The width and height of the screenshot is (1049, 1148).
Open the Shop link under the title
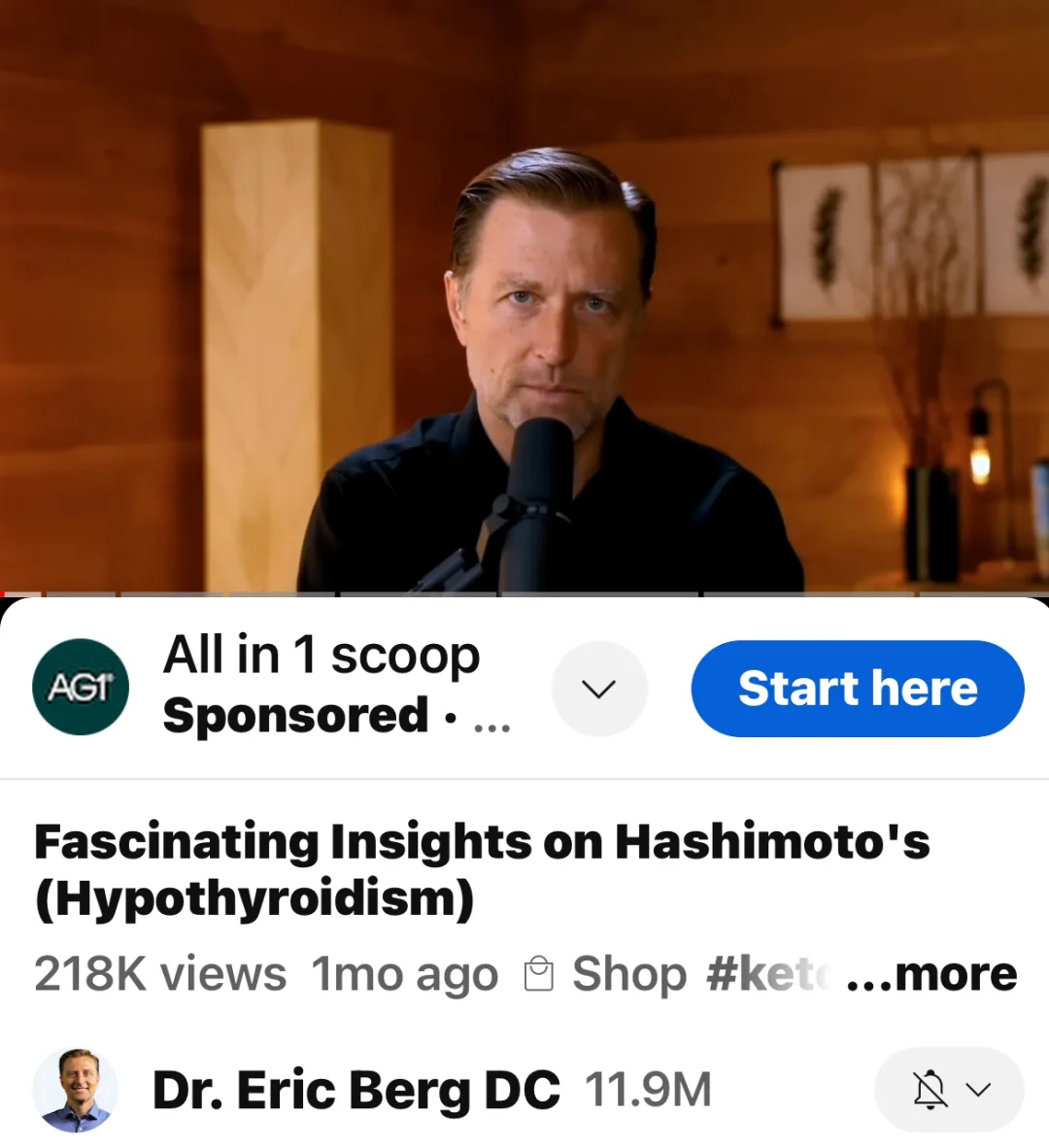[629, 974]
